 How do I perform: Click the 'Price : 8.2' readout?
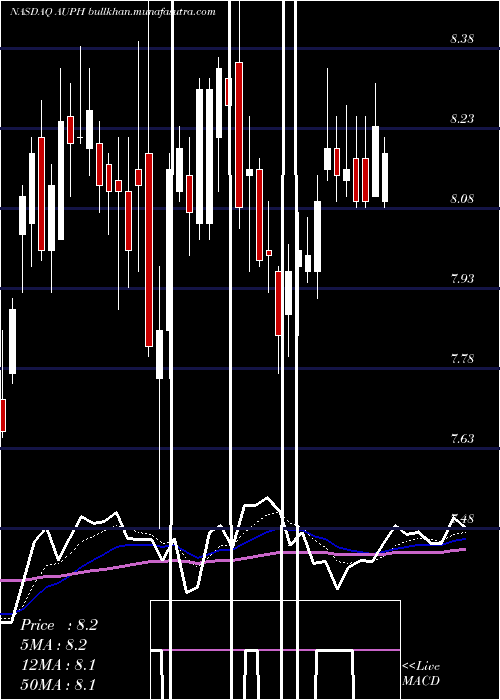59,625
